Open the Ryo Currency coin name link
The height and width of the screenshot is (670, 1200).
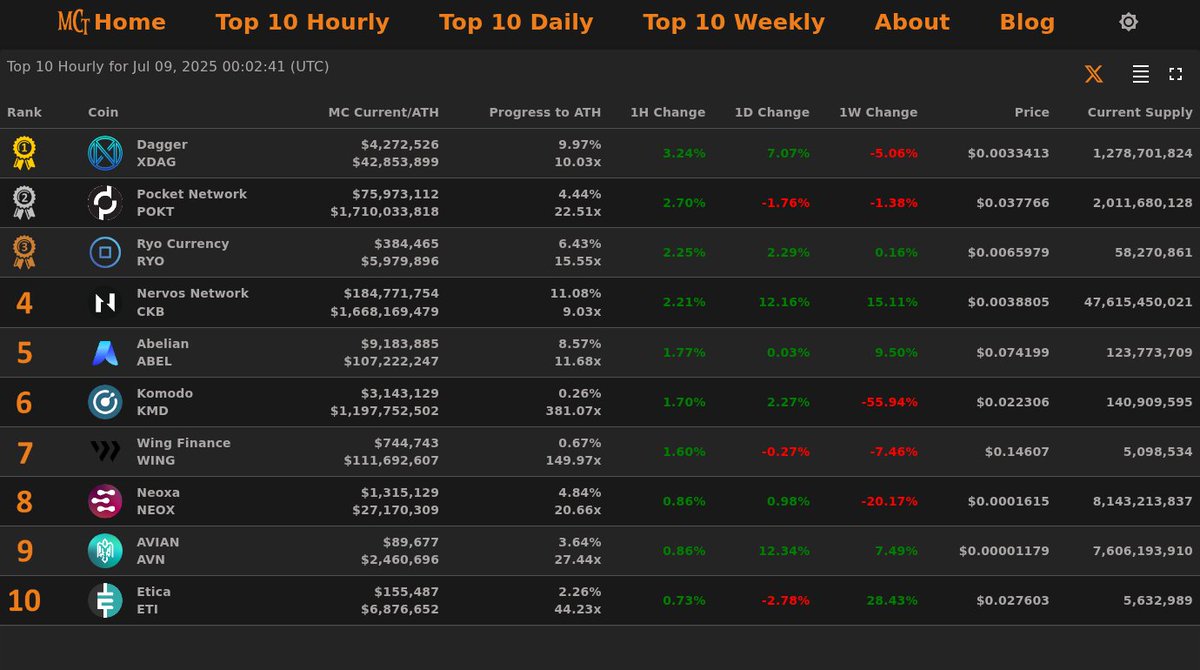point(183,244)
